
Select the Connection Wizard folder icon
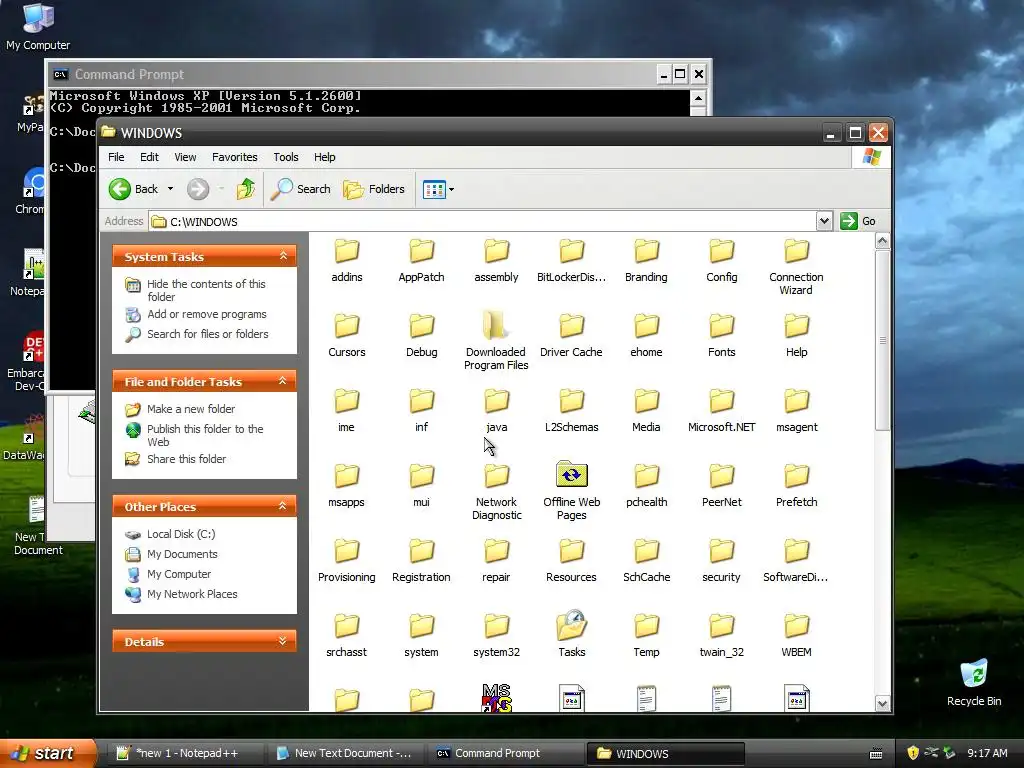[x=797, y=251]
